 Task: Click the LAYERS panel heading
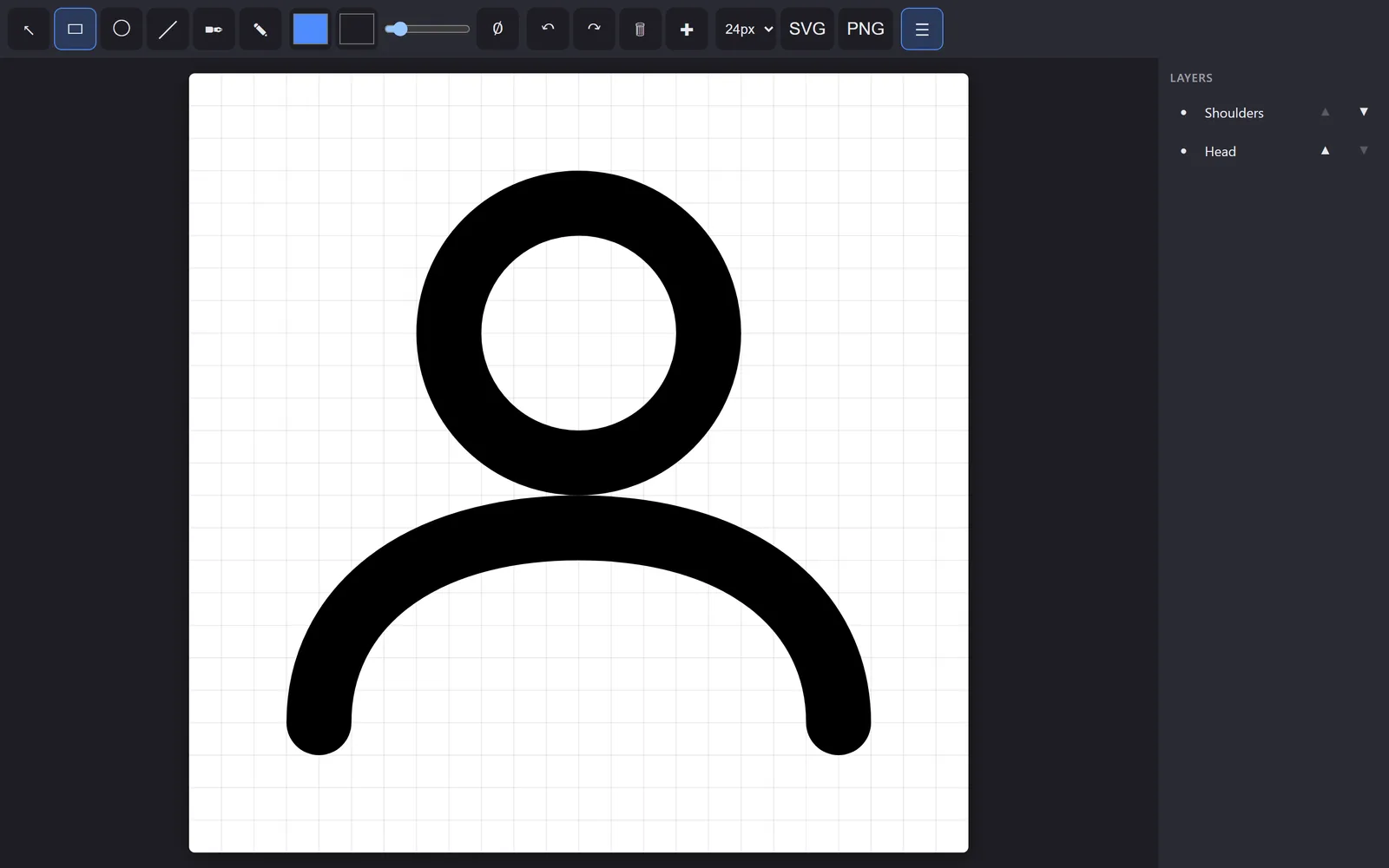click(1191, 78)
